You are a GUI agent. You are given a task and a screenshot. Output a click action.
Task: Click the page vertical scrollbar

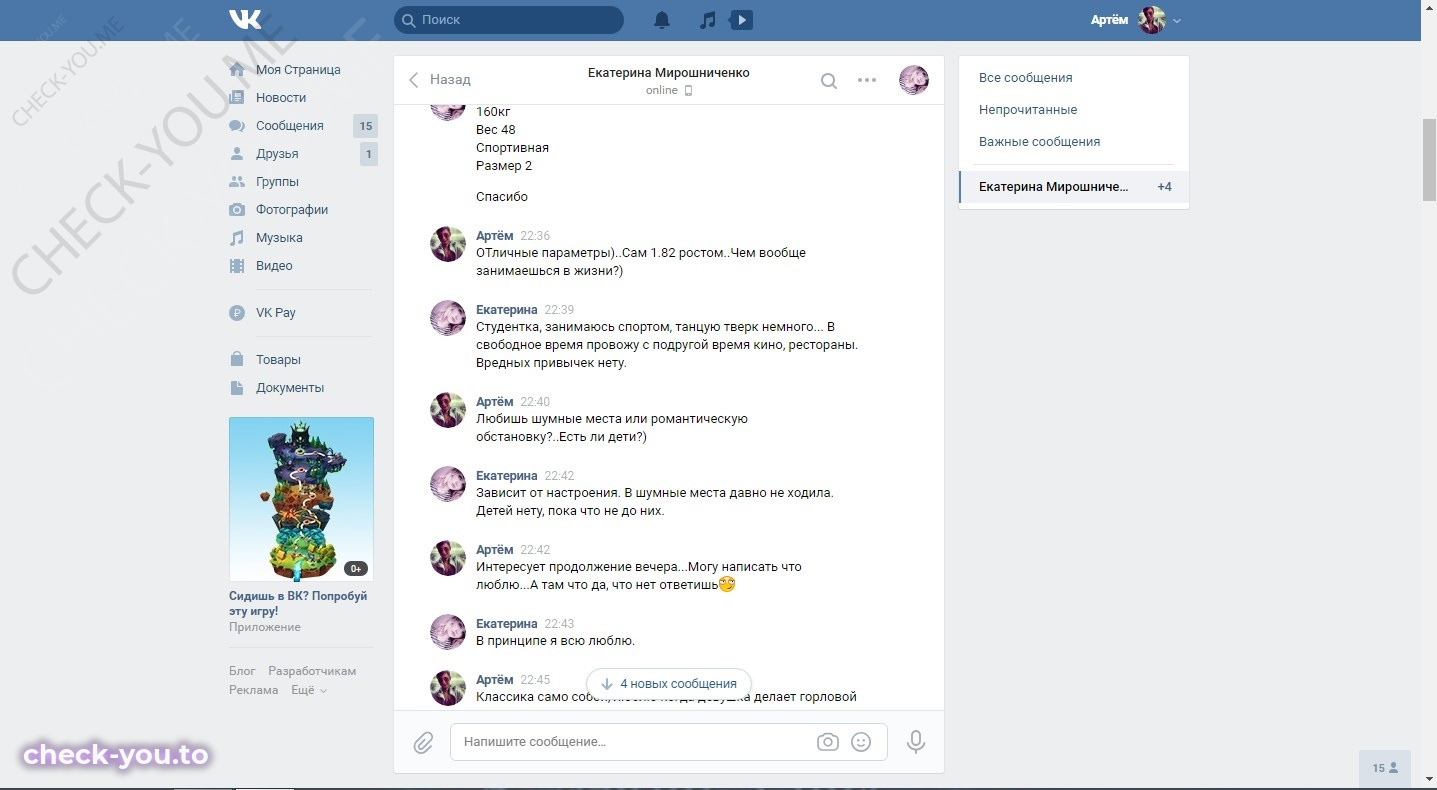pyautogui.click(x=1429, y=160)
